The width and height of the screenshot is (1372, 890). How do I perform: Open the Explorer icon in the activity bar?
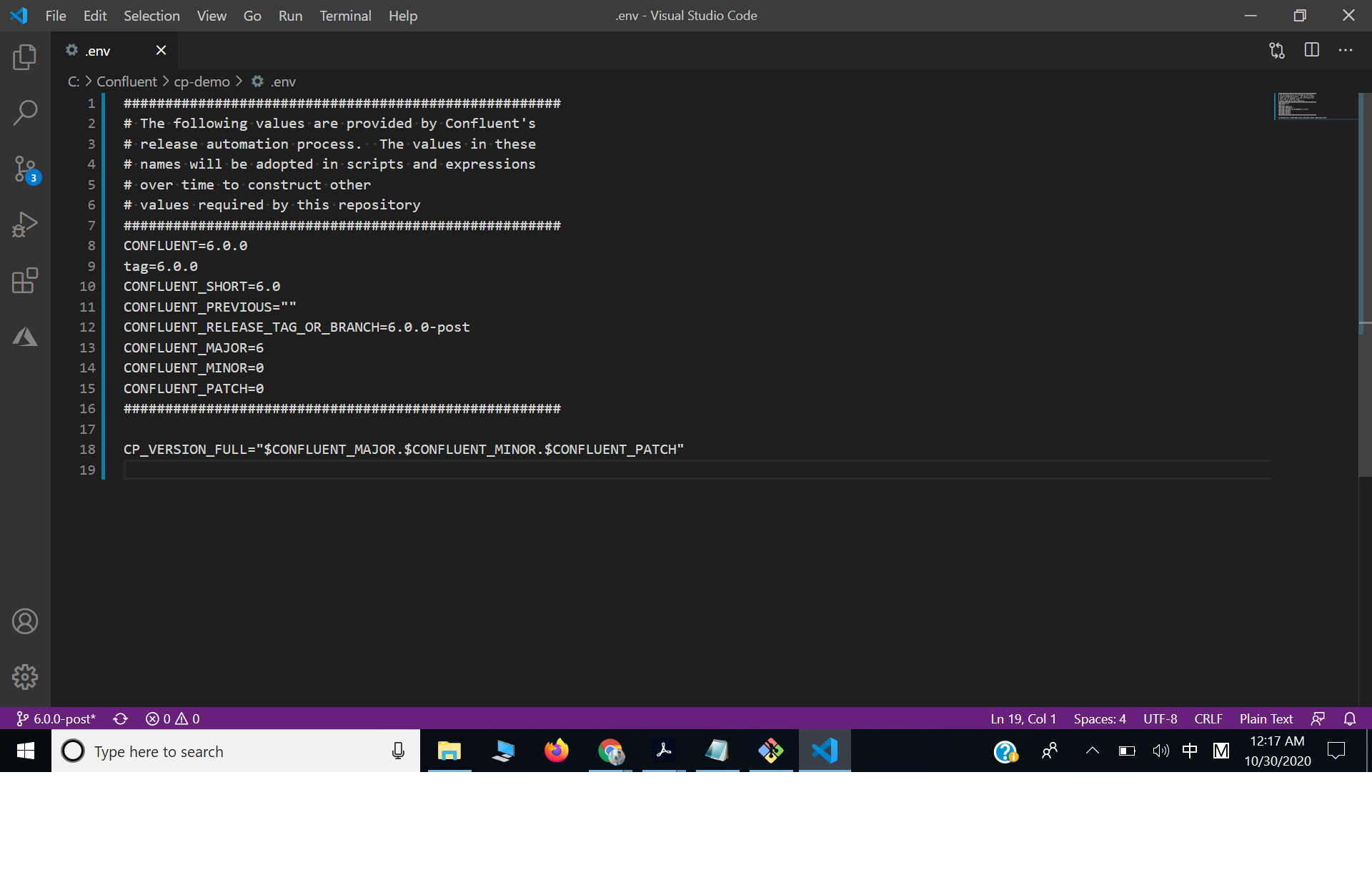[25, 57]
